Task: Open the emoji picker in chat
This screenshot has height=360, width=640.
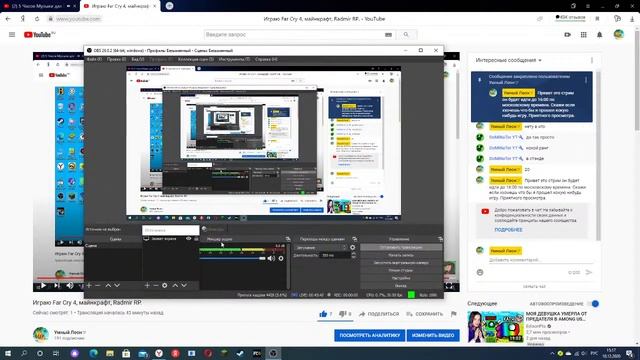Action: click(x=480, y=272)
